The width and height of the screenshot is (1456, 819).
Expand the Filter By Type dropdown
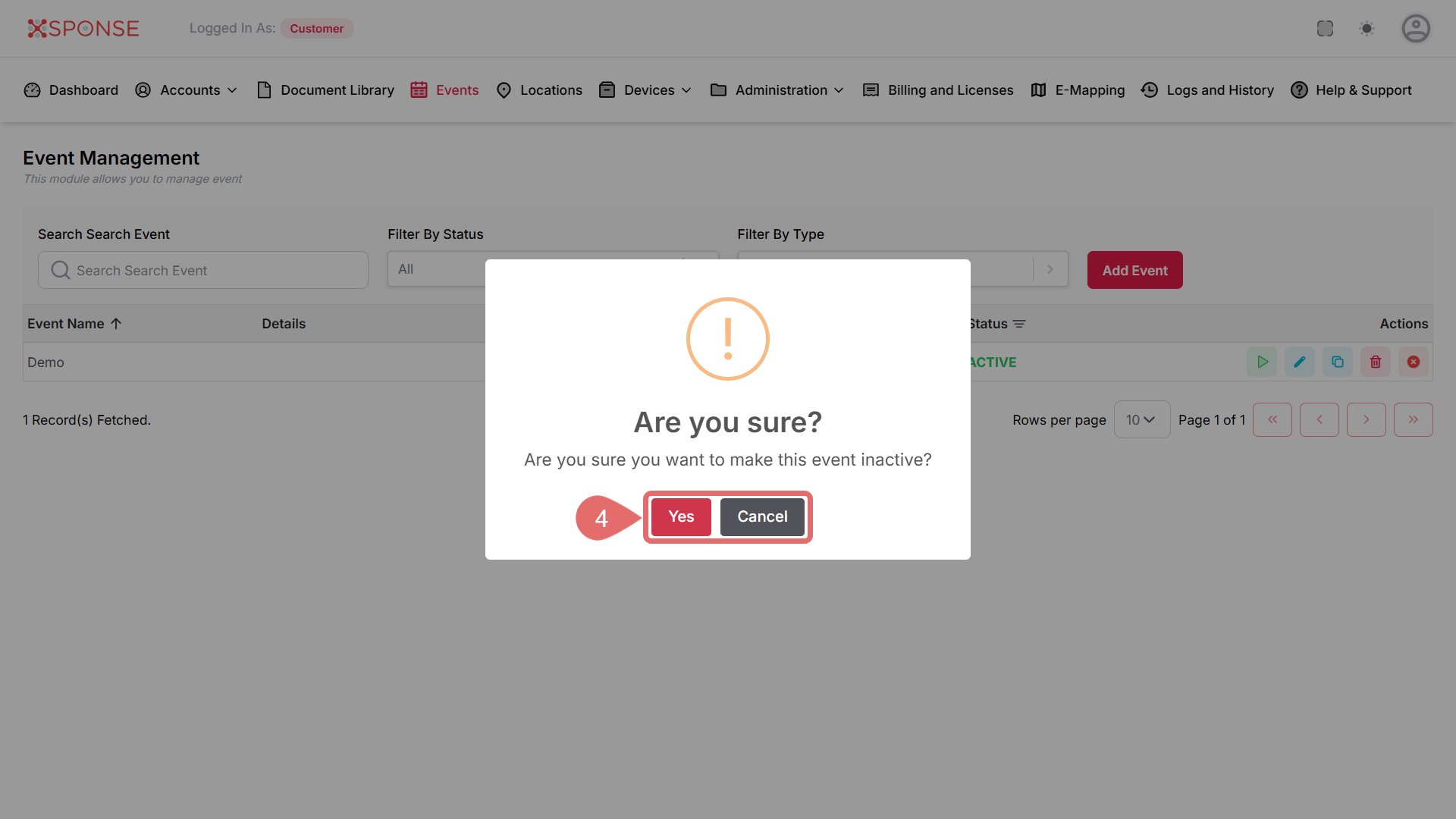(x=1050, y=269)
